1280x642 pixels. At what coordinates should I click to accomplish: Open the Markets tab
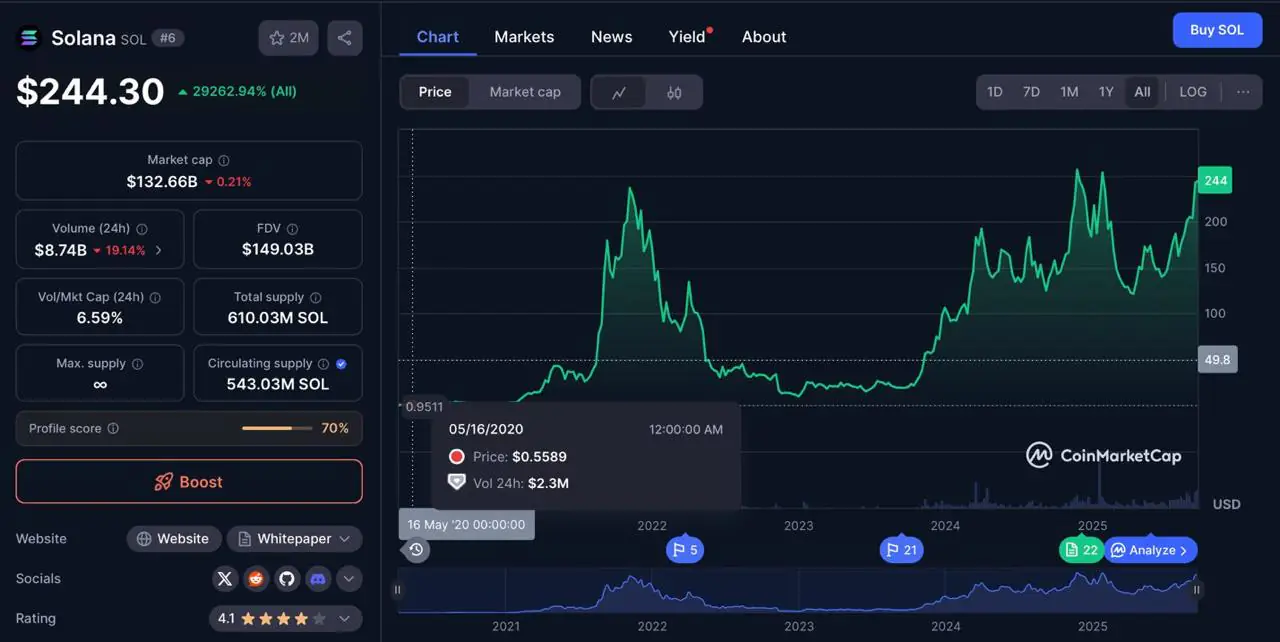524,37
